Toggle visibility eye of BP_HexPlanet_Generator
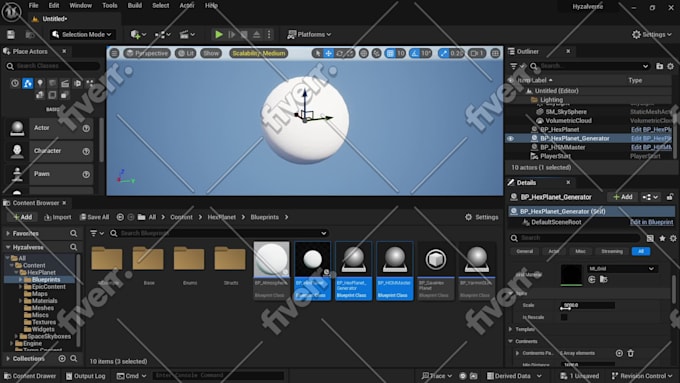The width and height of the screenshot is (680, 383). (x=510, y=138)
